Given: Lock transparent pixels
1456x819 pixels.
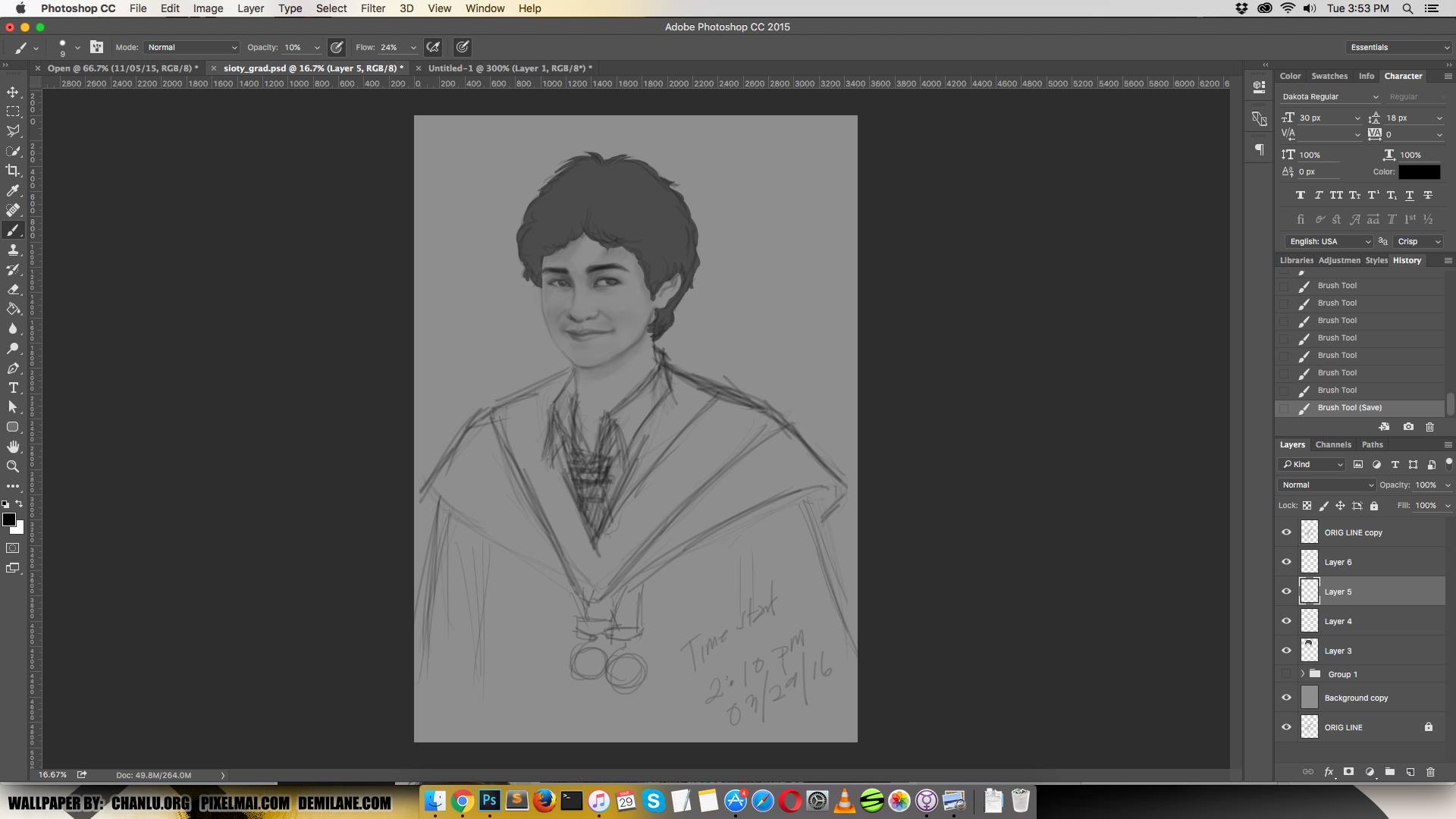Looking at the screenshot, I should point(1307,506).
